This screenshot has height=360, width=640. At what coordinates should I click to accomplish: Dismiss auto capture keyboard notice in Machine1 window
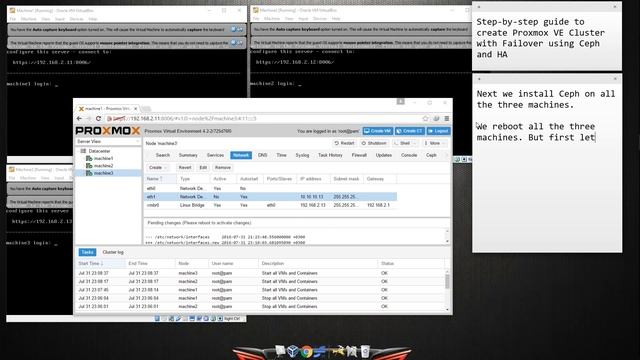click(240, 29)
